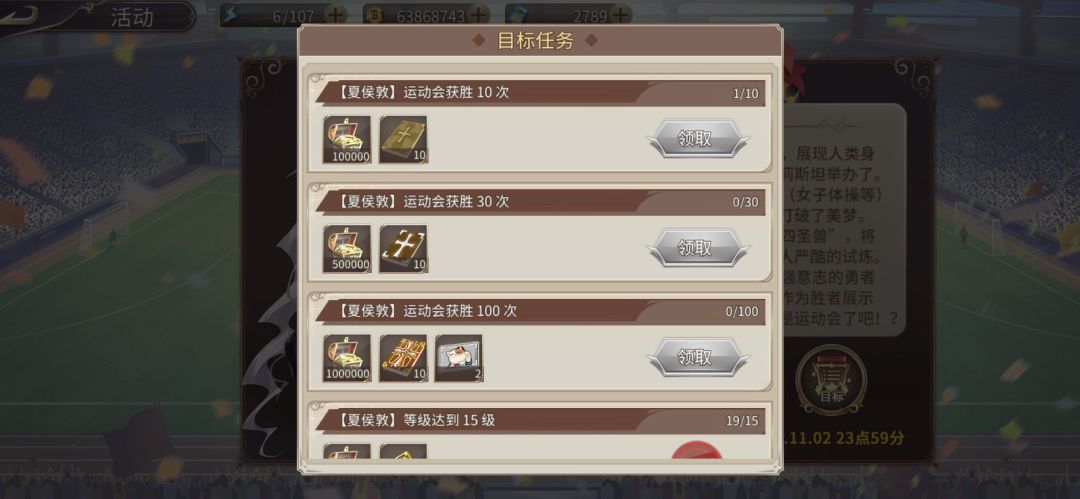Claim the 运动会获胜 10 次 reward with 领取
The height and width of the screenshot is (499, 1080).
tap(698, 139)
